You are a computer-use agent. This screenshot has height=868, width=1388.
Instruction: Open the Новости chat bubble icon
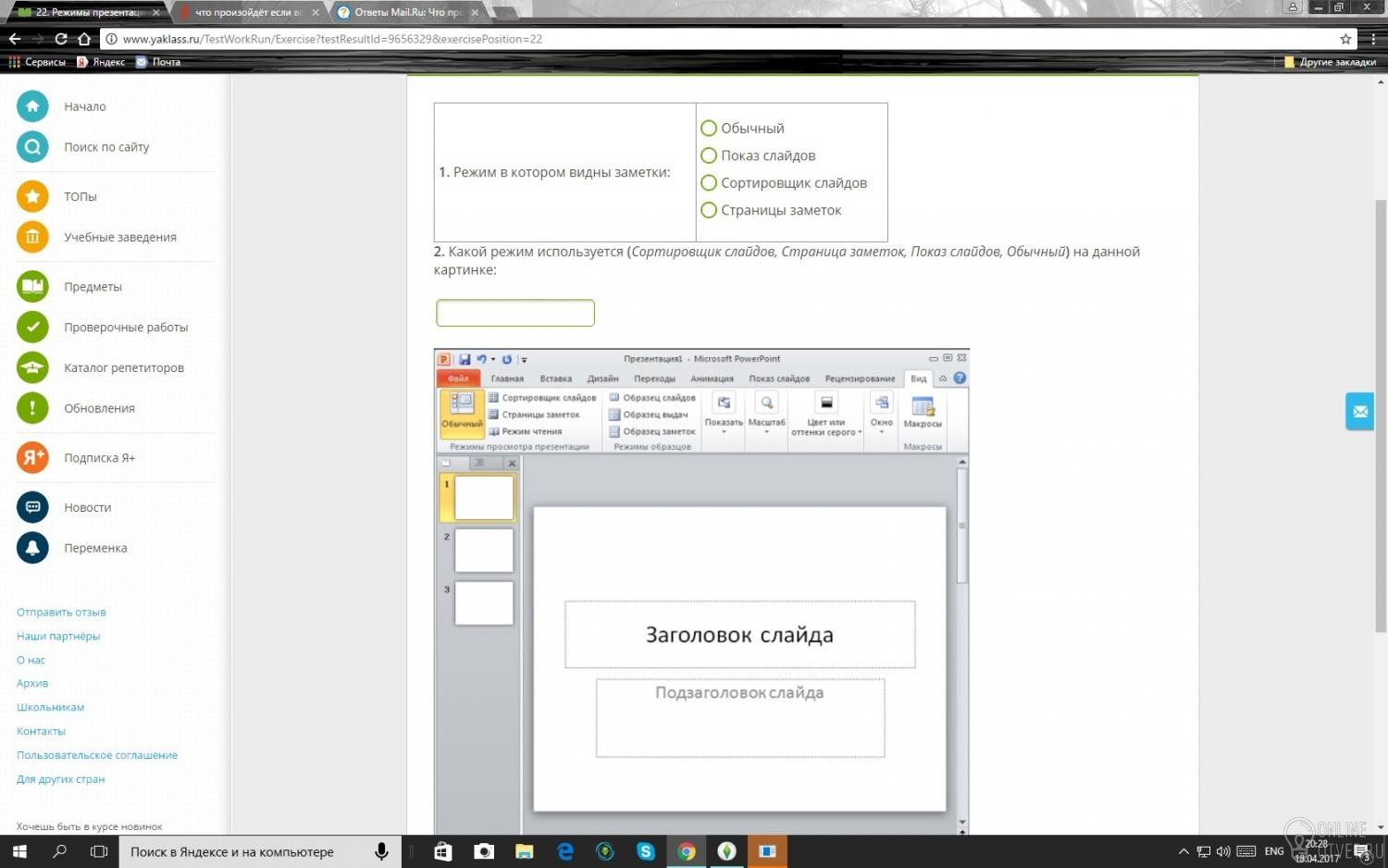coord(32,507)
